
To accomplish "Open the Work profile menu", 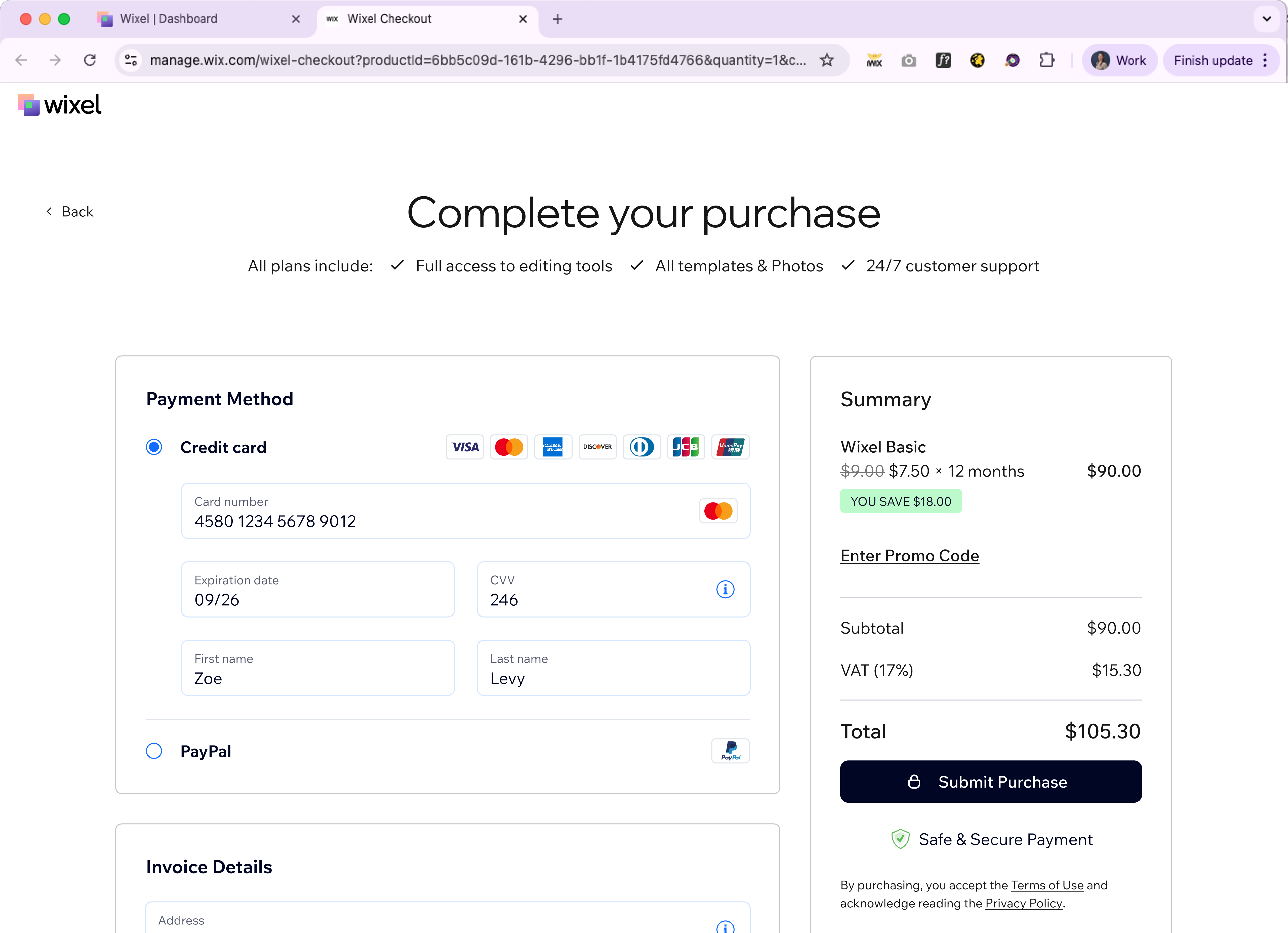I will click(x=1119, y=60).
